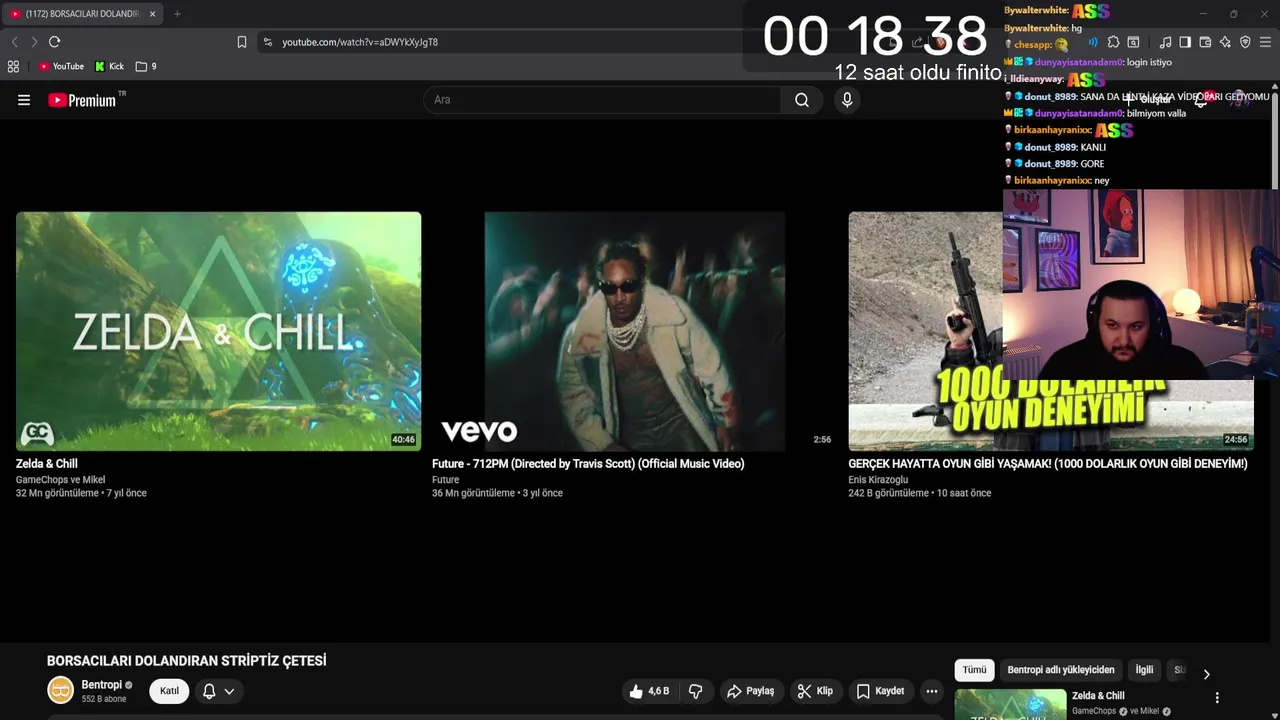Click the 36 Mn görüntüleme • 3 yıl önce text
Viewport: 1280px width, 720px height.
497,493
